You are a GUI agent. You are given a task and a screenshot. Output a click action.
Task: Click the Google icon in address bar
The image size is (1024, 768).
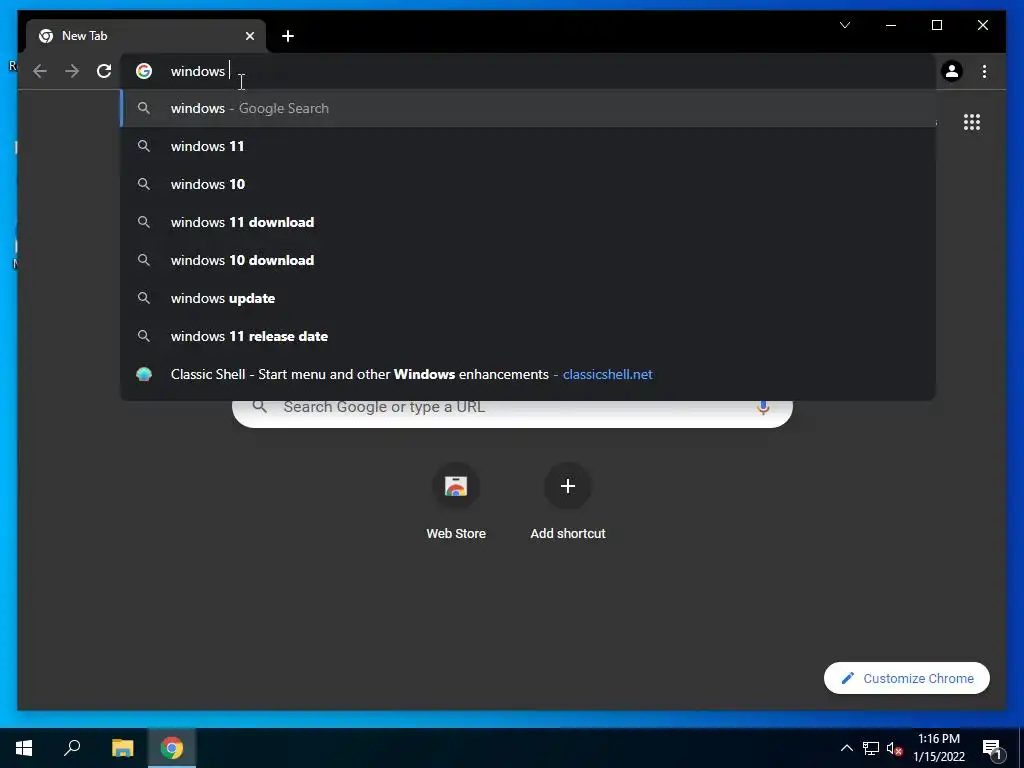(144, 71)
